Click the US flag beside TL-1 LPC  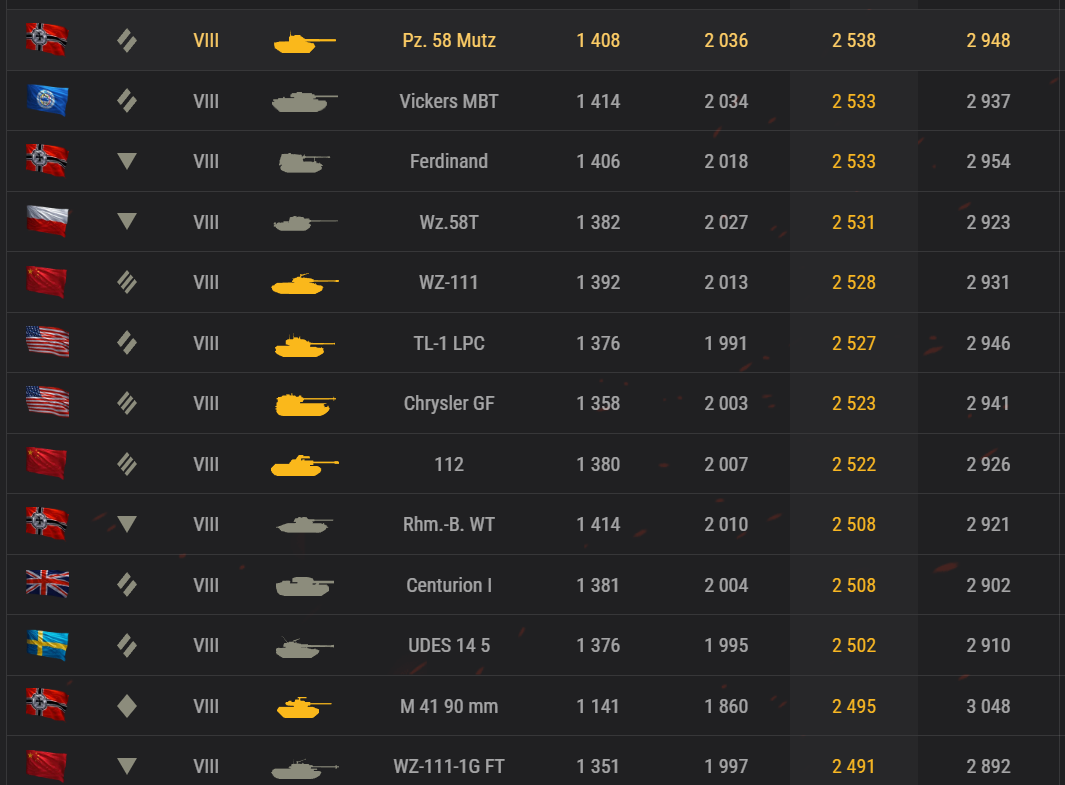pyautogui.click(x=47, y=343)
